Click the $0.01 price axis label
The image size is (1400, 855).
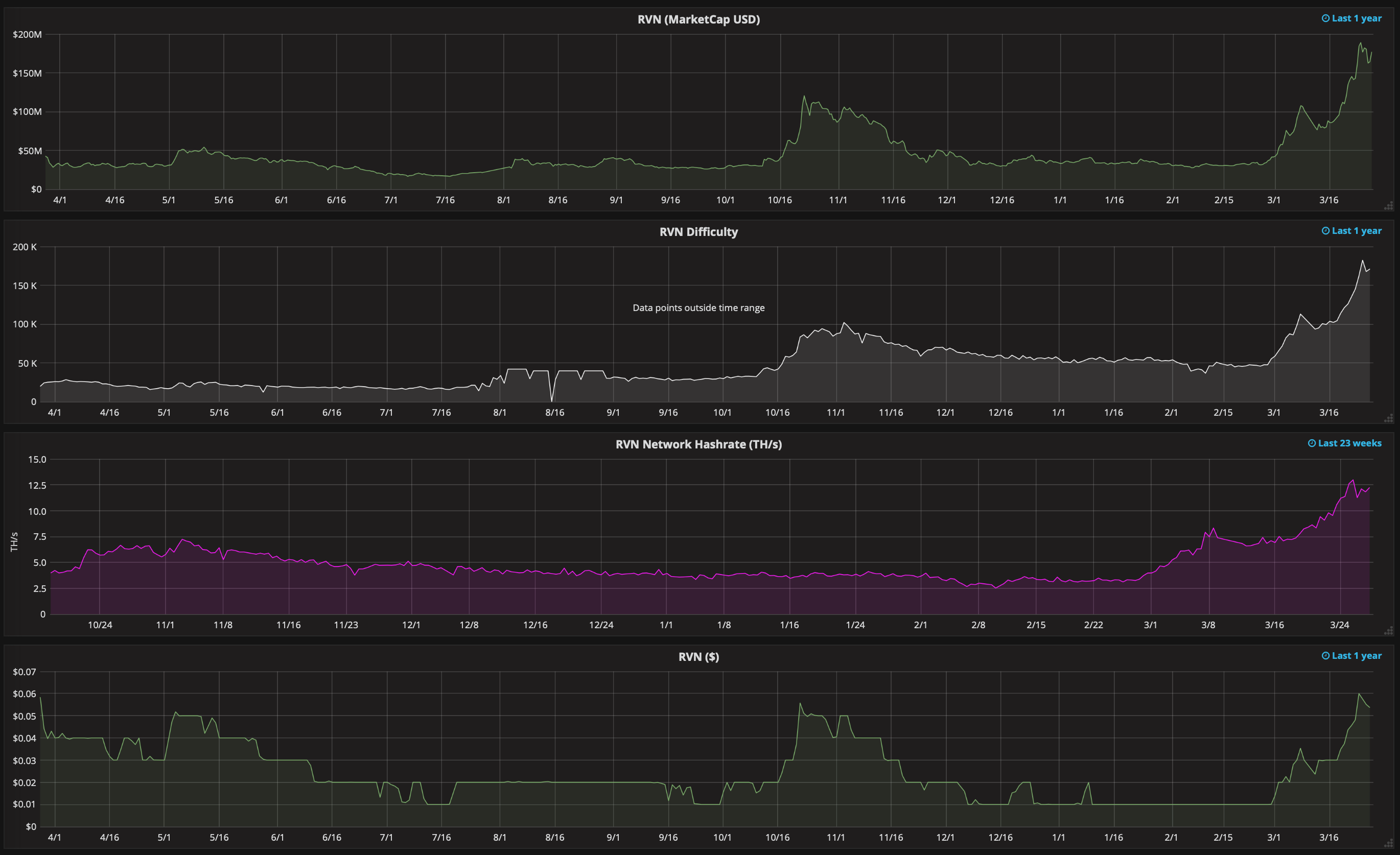coord(25,804)
